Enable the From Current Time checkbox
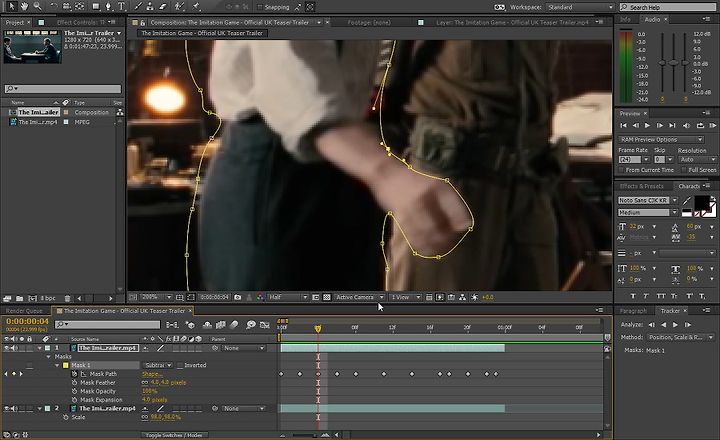 point(621,170)
